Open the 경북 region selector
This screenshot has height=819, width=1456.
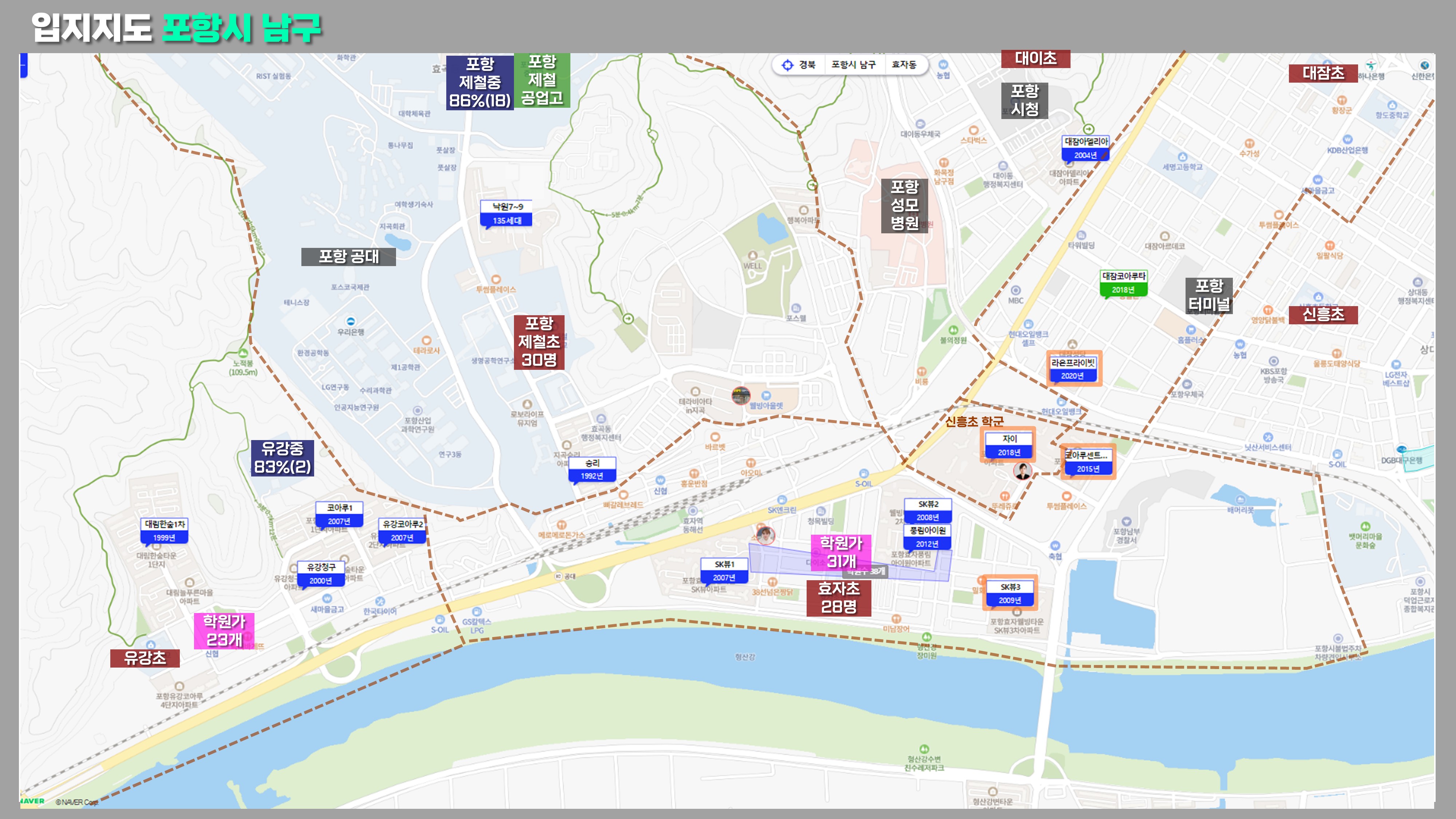pyautogui.click(x=807, y=65)
